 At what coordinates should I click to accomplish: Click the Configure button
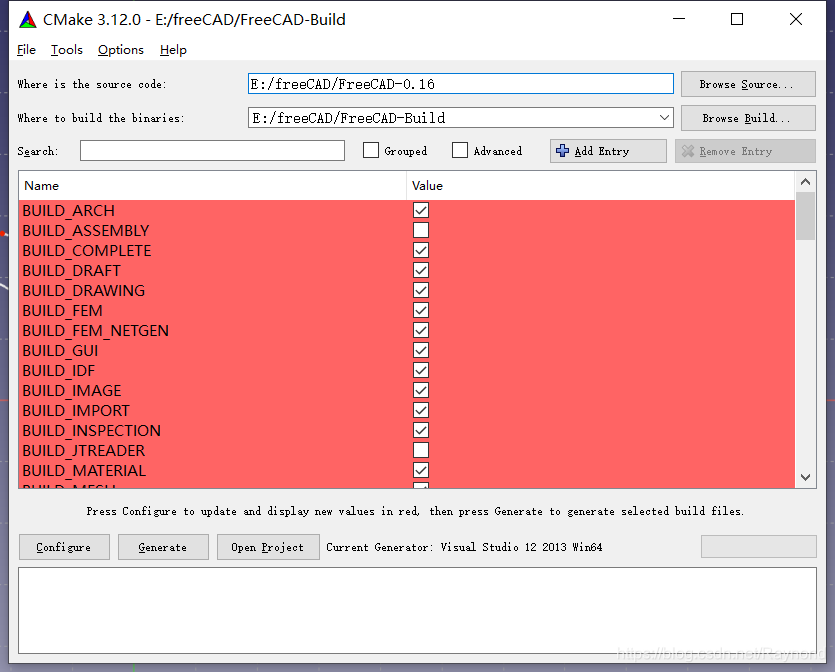[x=64, y=547]
